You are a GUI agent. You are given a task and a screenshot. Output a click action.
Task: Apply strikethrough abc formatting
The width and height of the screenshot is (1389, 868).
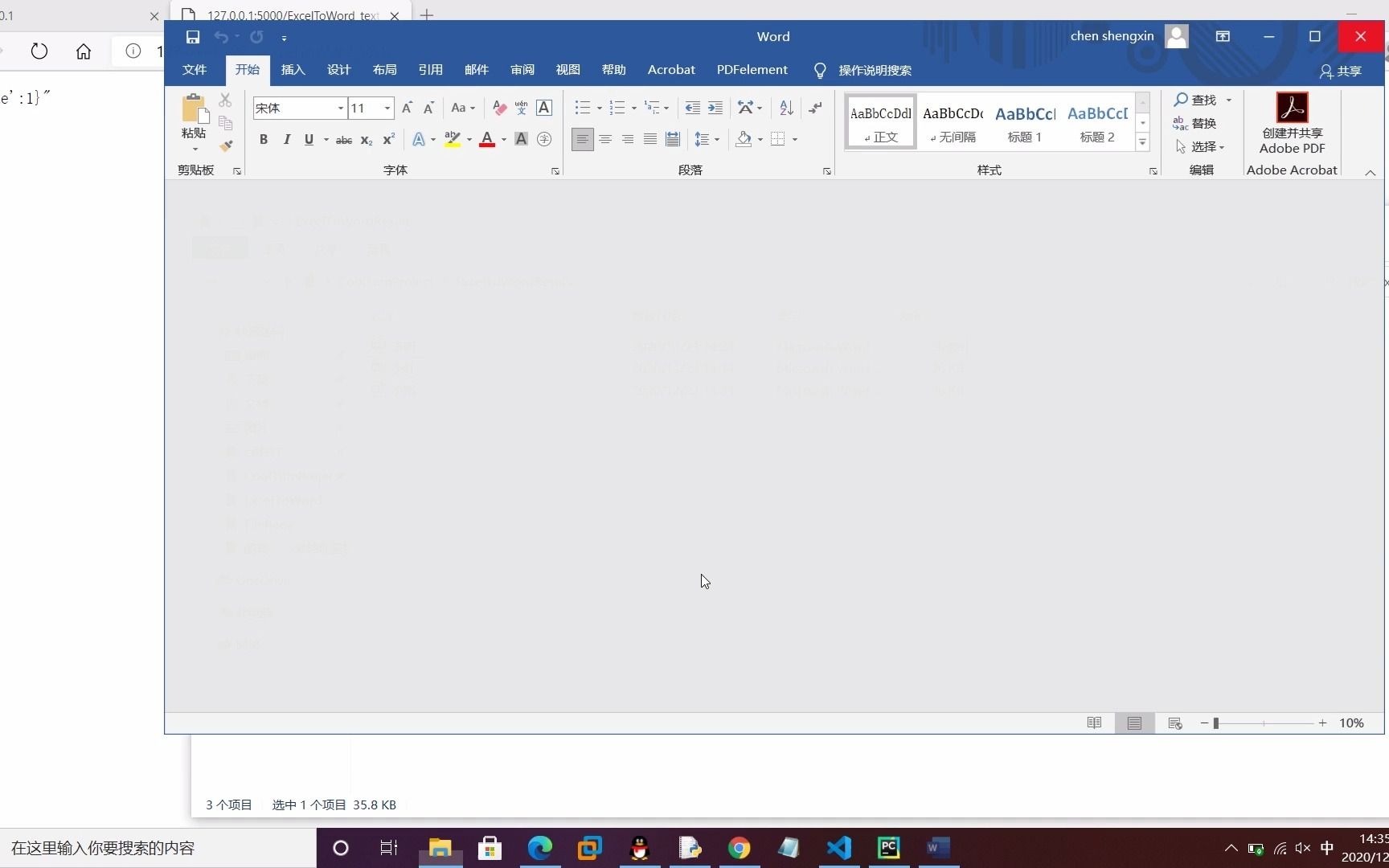click(344, 140)
